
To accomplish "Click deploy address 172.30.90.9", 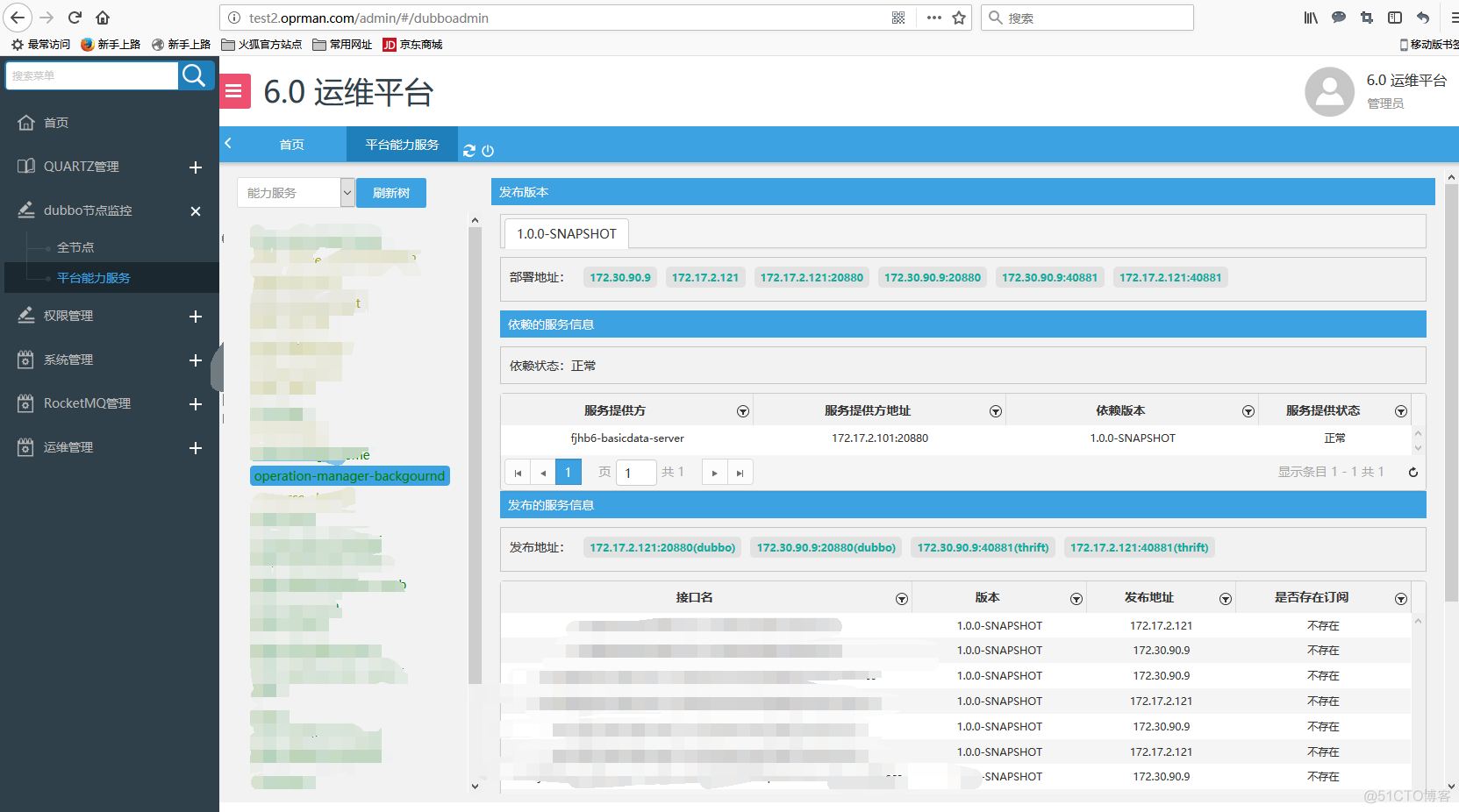I will 620,278.
